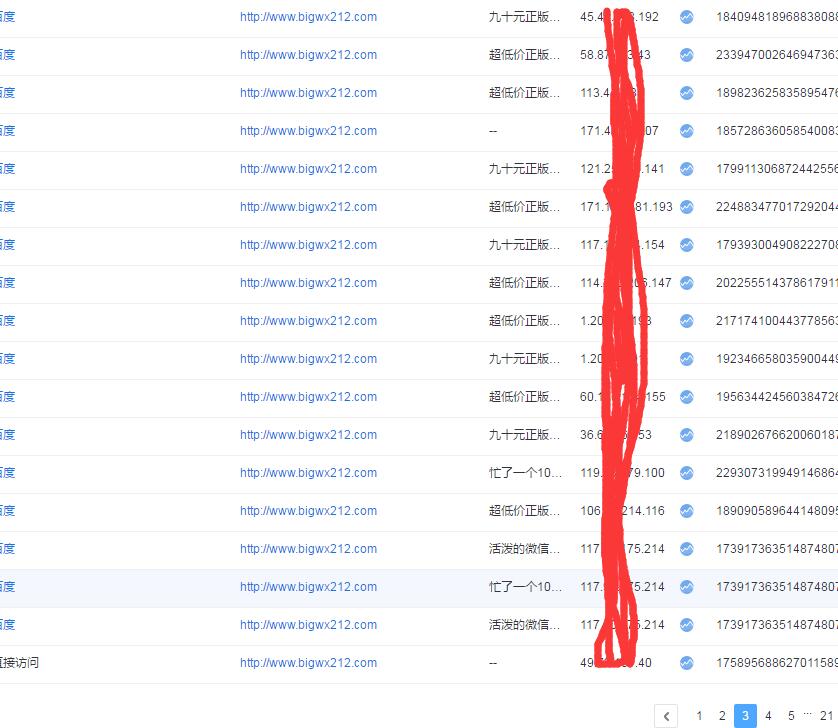Open bigwx212.com link in row ID 22488347701…

click(x=308, y=207)
